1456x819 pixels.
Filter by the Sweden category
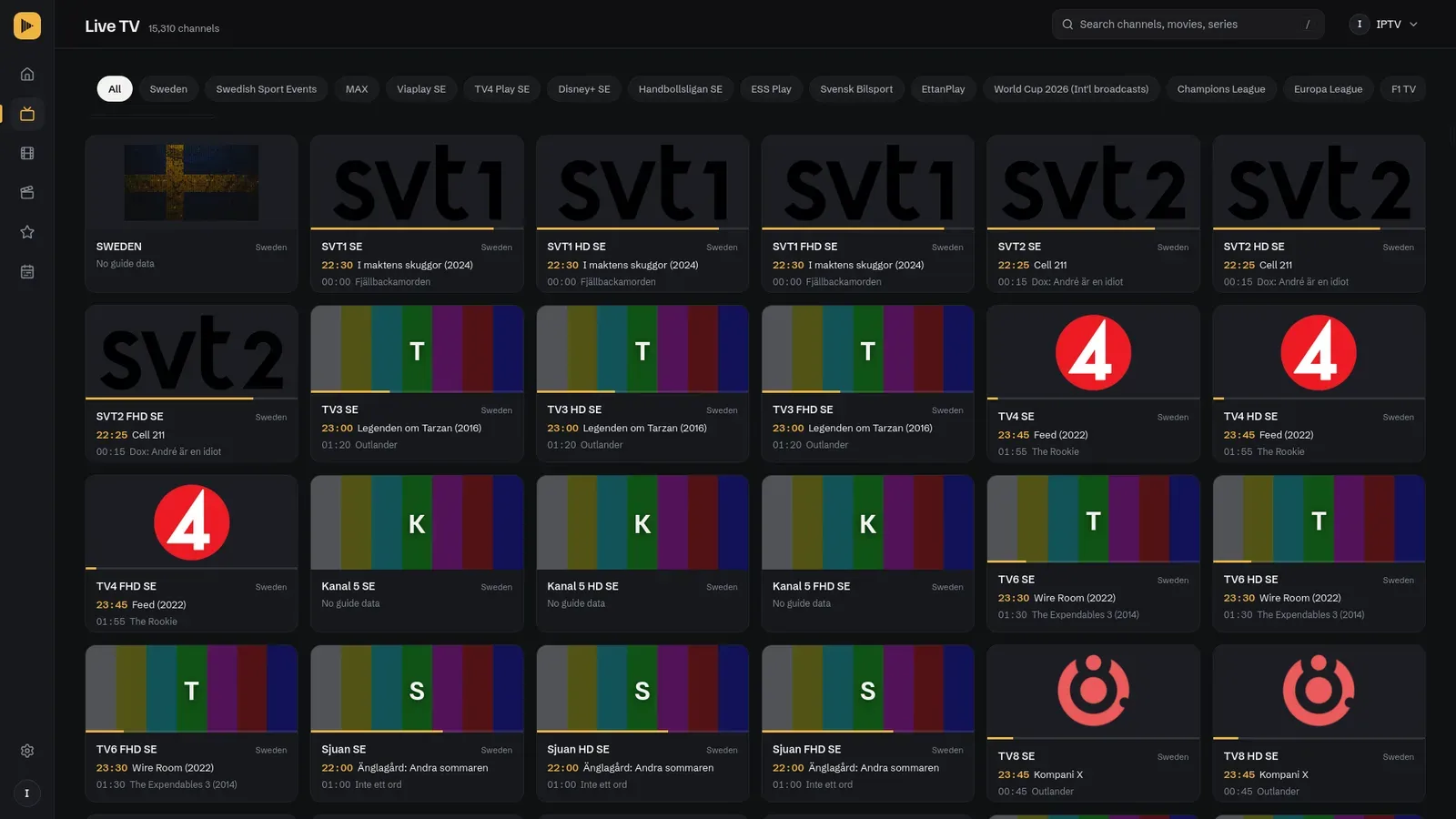pyautogui.click(x=168, y=89)
